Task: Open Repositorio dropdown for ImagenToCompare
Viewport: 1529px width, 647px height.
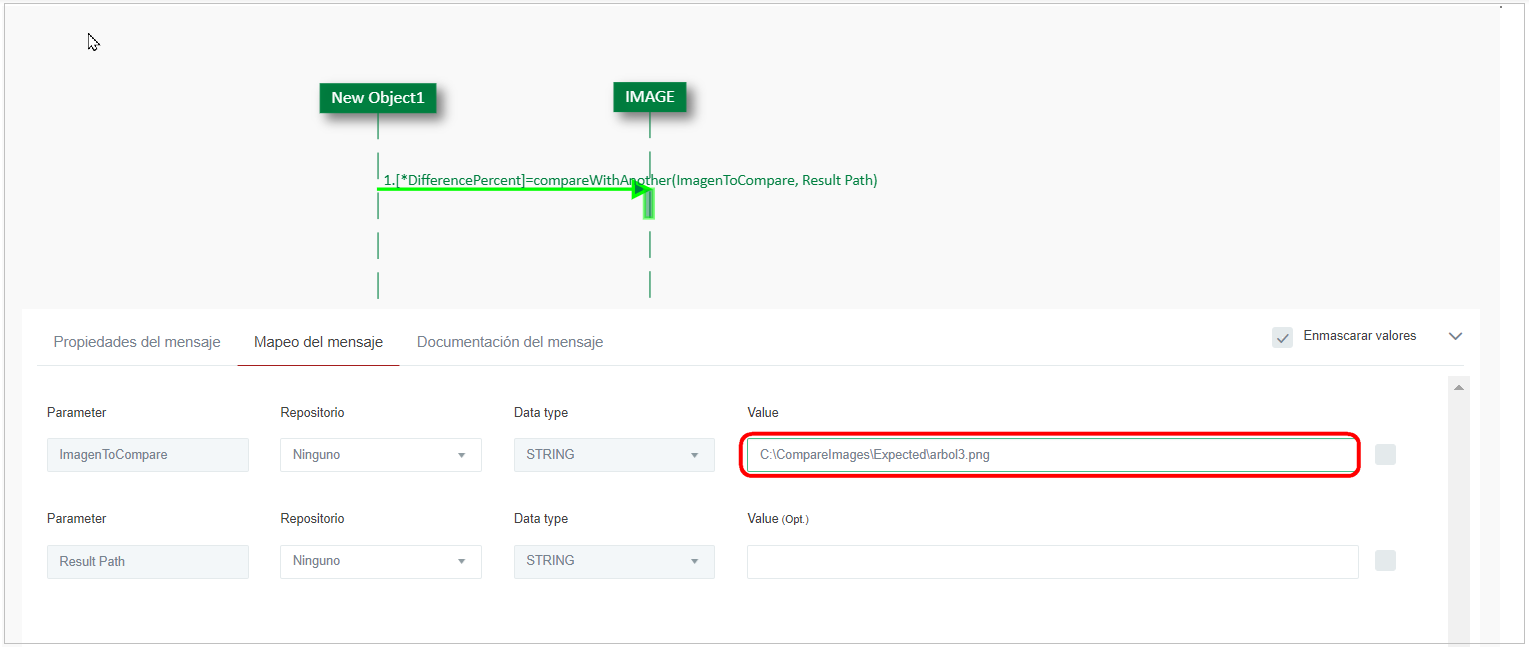Action: click(x=380, y=455)
